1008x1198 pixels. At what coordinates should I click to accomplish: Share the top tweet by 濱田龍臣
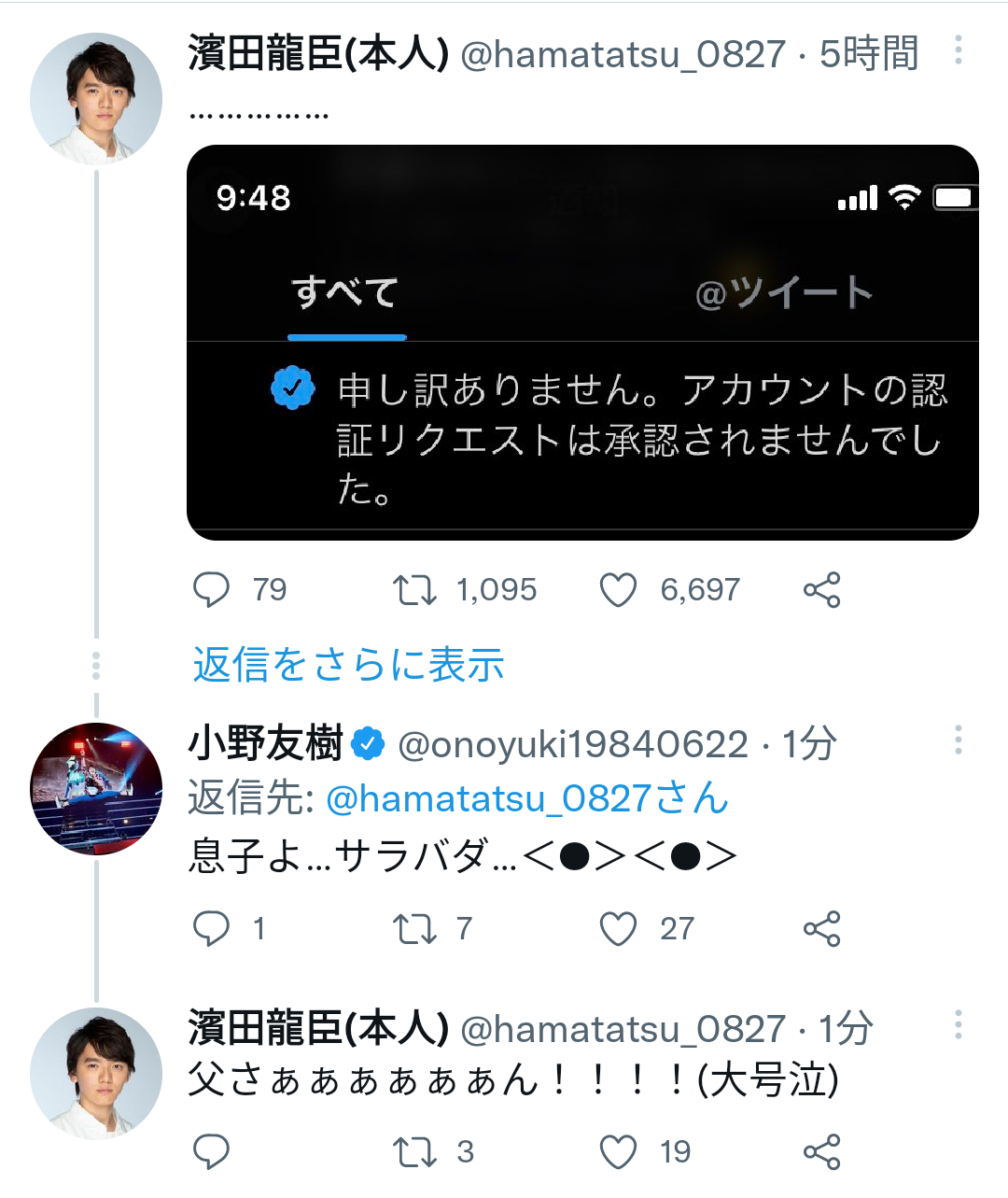point(821,590)
